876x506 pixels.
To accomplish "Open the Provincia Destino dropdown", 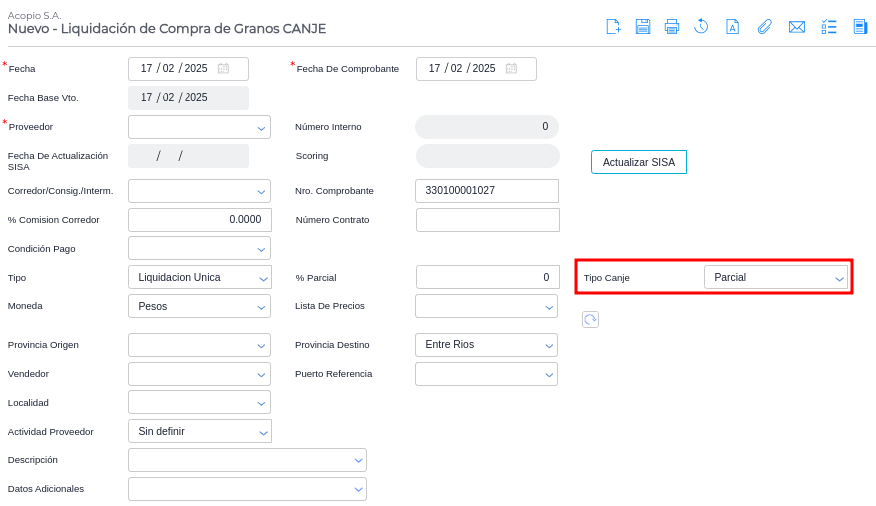I will click(549, 345).
